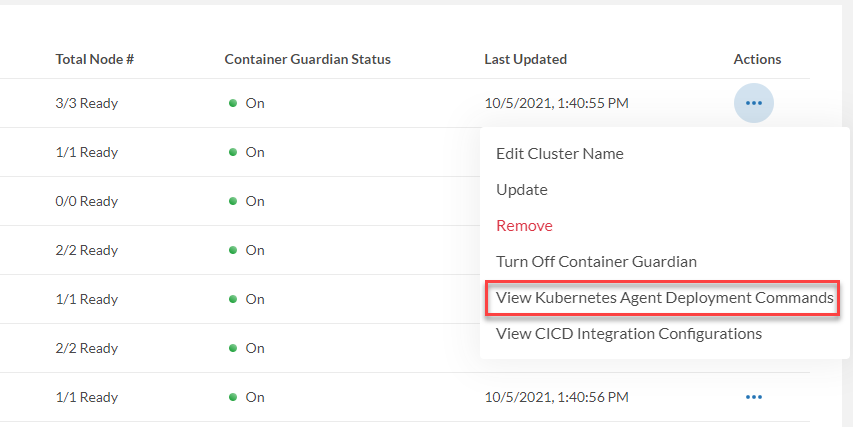Select the 3/3 Ready node count cell
Screen dimensions: 853x427
point(87,103)
